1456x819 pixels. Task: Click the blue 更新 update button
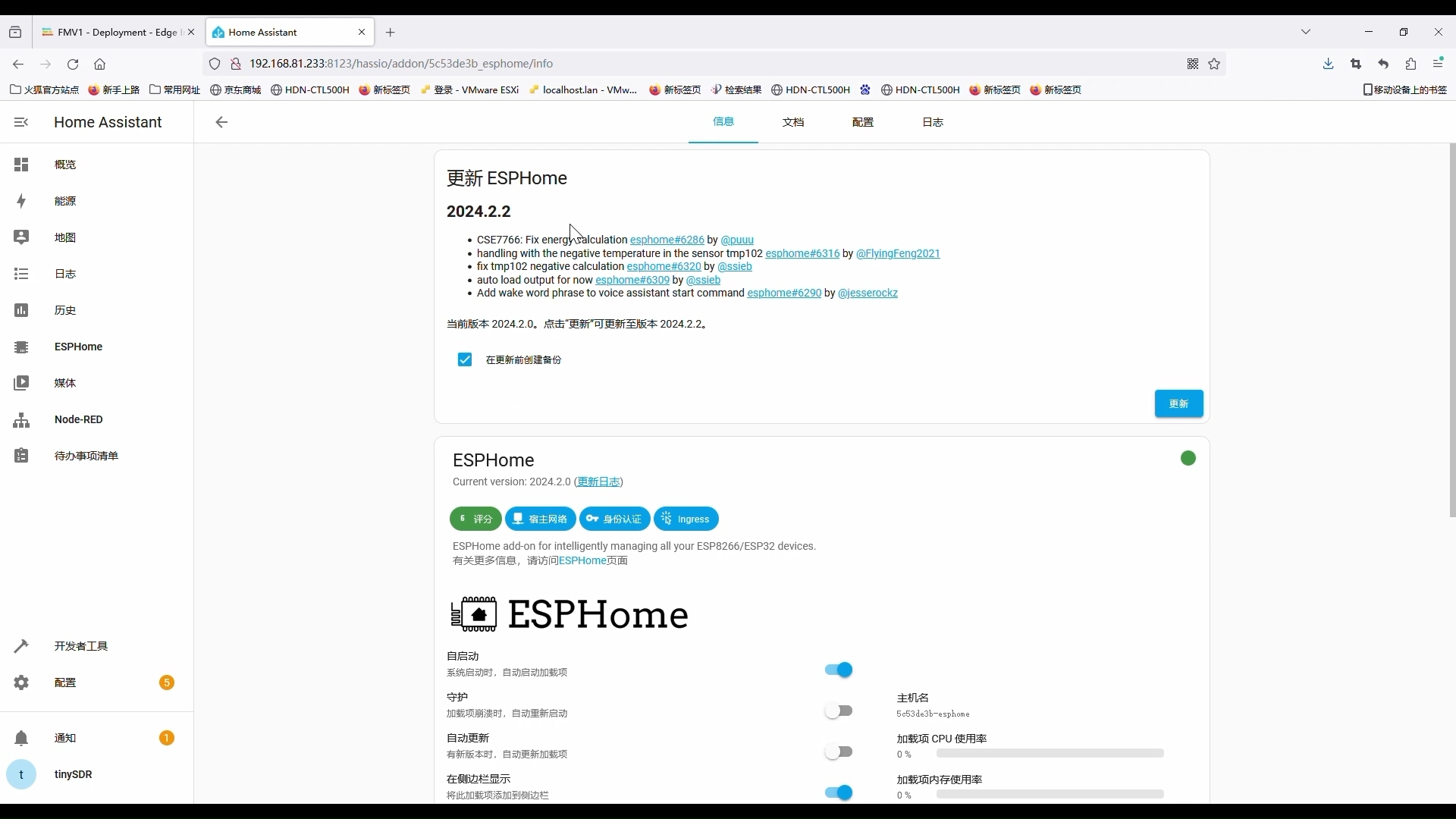[1178, 403]
